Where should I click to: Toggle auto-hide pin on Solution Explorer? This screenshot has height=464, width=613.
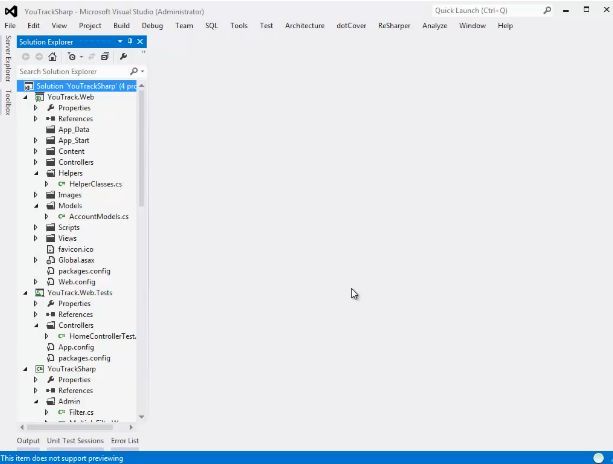[x=130, y=41]
